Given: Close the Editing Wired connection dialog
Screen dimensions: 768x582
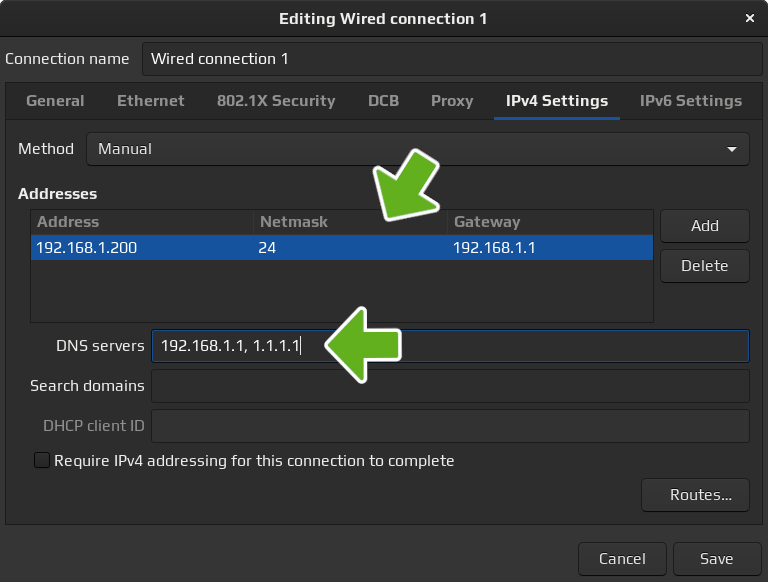Looking at the screenshot, I should click(x=750, y=18).
